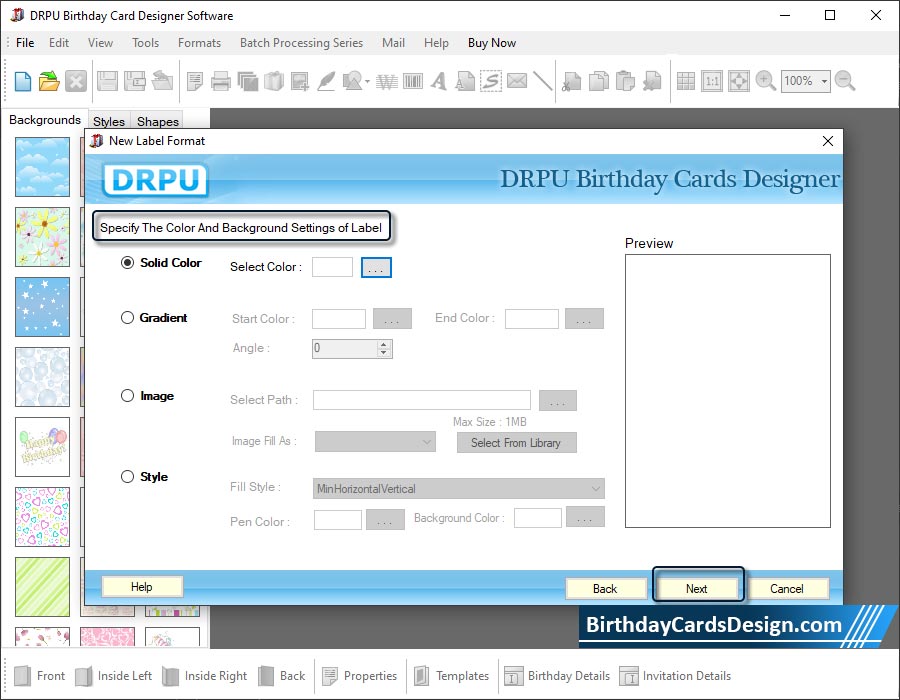Close the New Label Format dialog
The height and width of the screenshot is (700, 900).
(828, 141)
